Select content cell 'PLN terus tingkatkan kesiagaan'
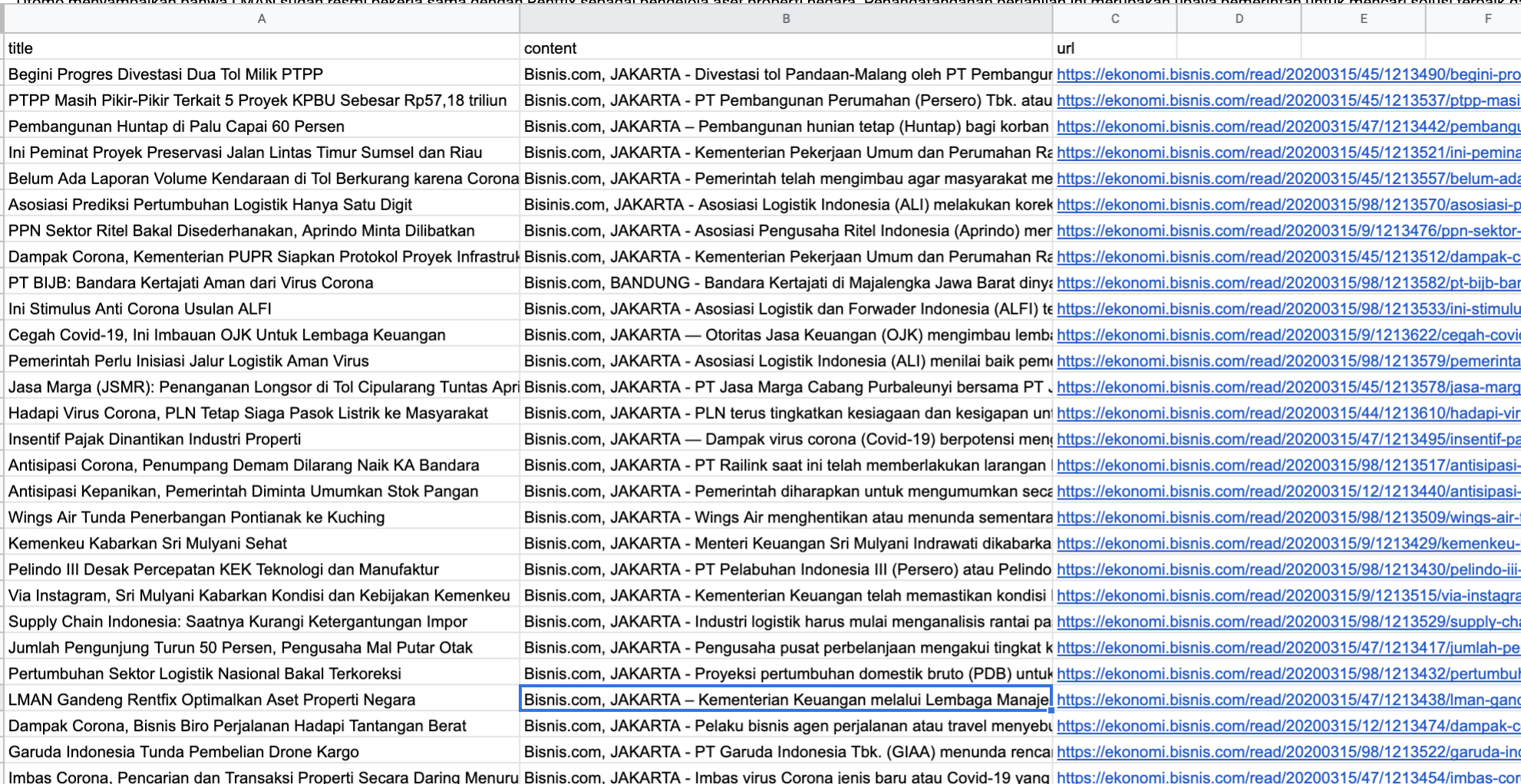1521x784 pixels. pos(786,413)
